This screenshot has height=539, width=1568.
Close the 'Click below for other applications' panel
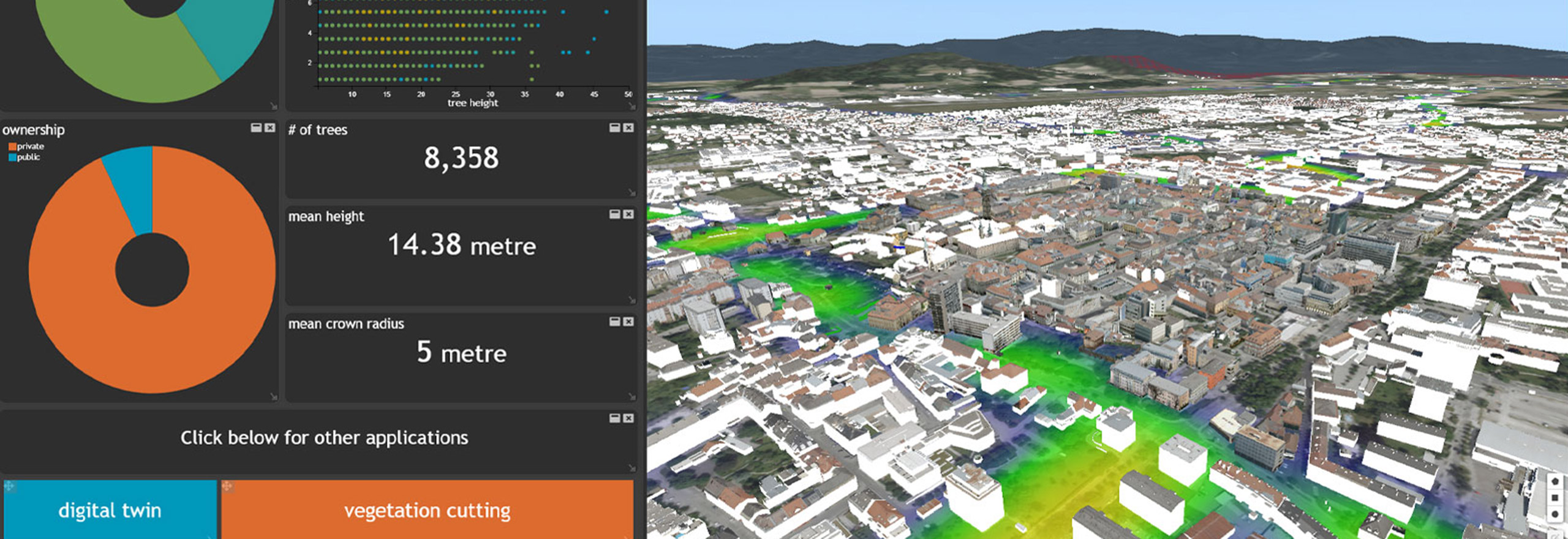pyautogui.click(x=628, y=418)
